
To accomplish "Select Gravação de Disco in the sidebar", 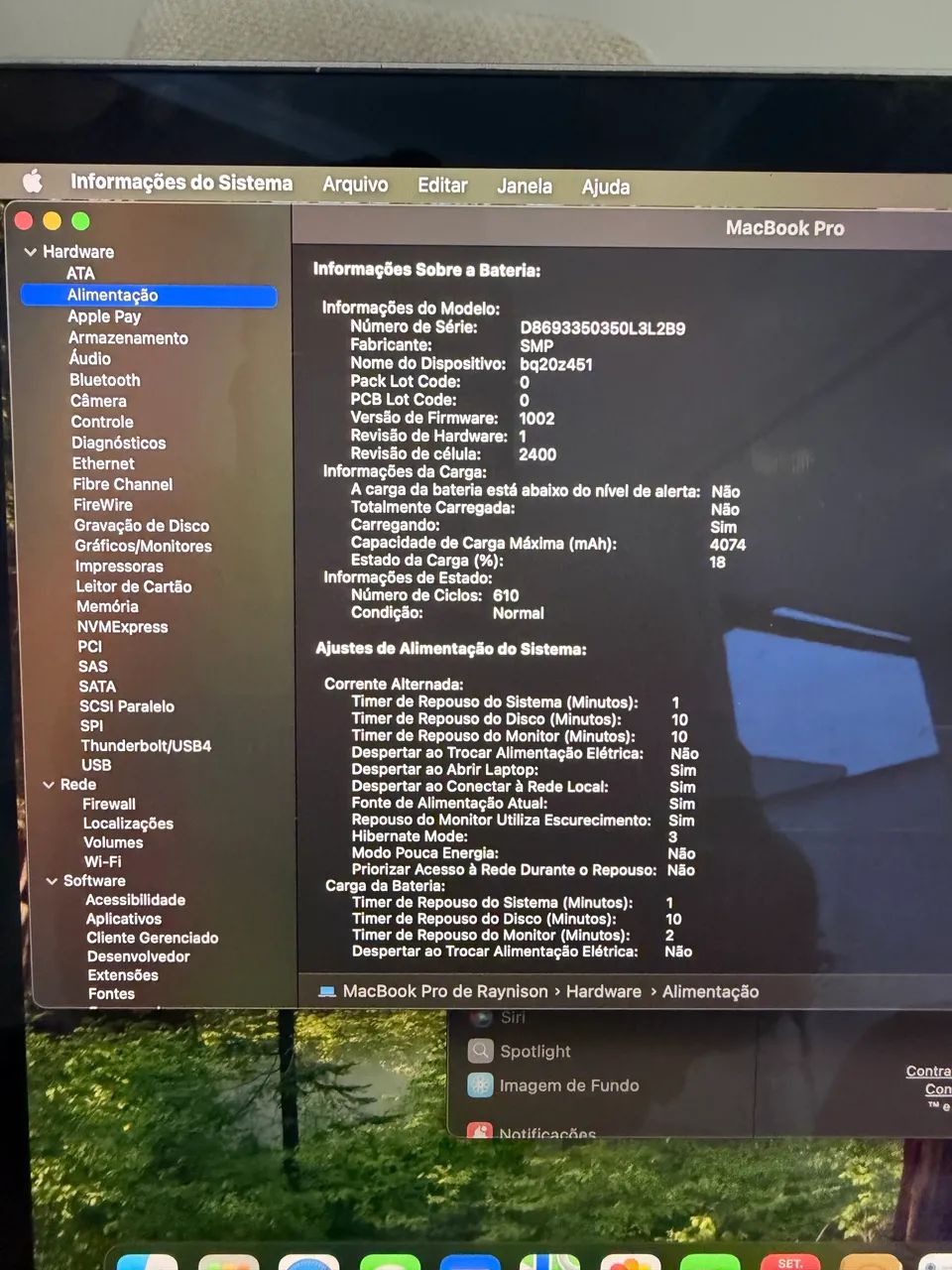I will [x=142, y=526].
